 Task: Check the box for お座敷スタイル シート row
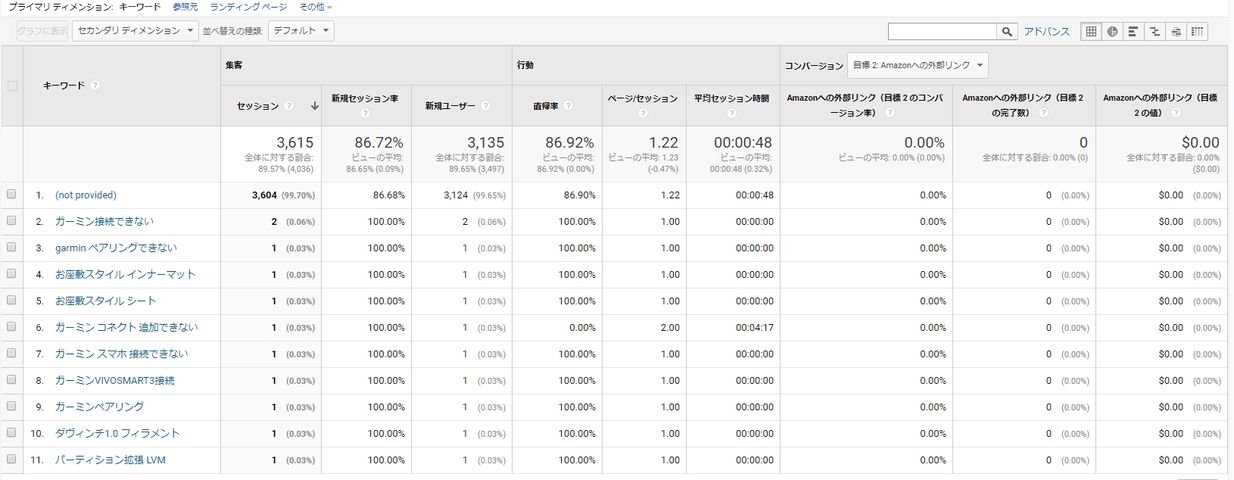click(12, 301)
